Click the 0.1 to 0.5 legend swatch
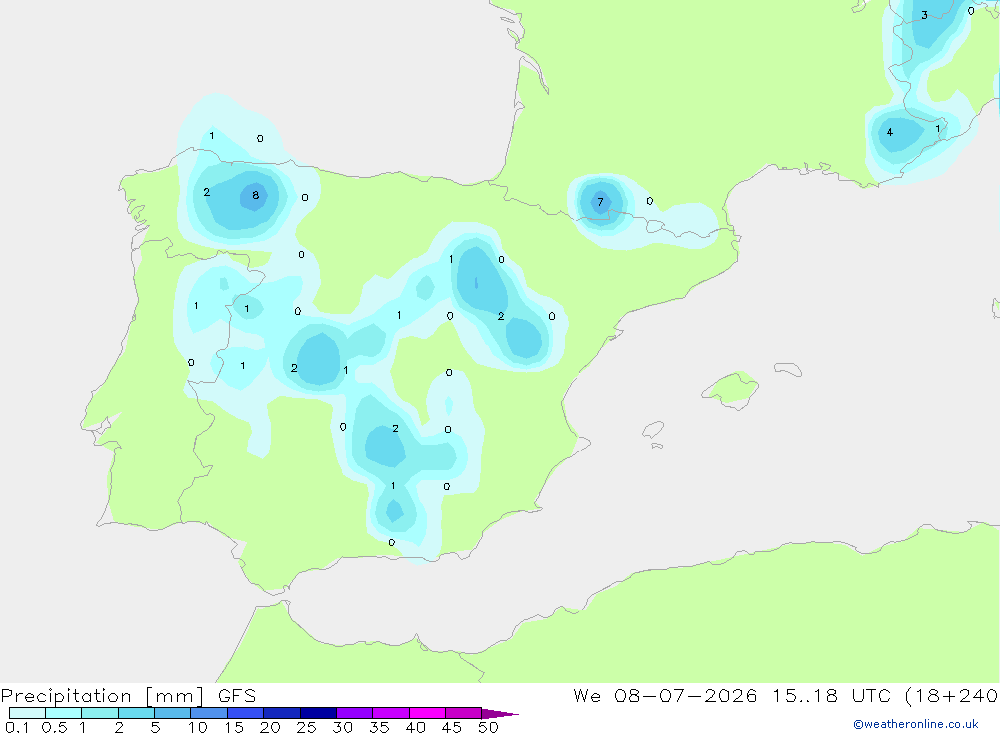 pyautogui.click(x=27, y=713)
